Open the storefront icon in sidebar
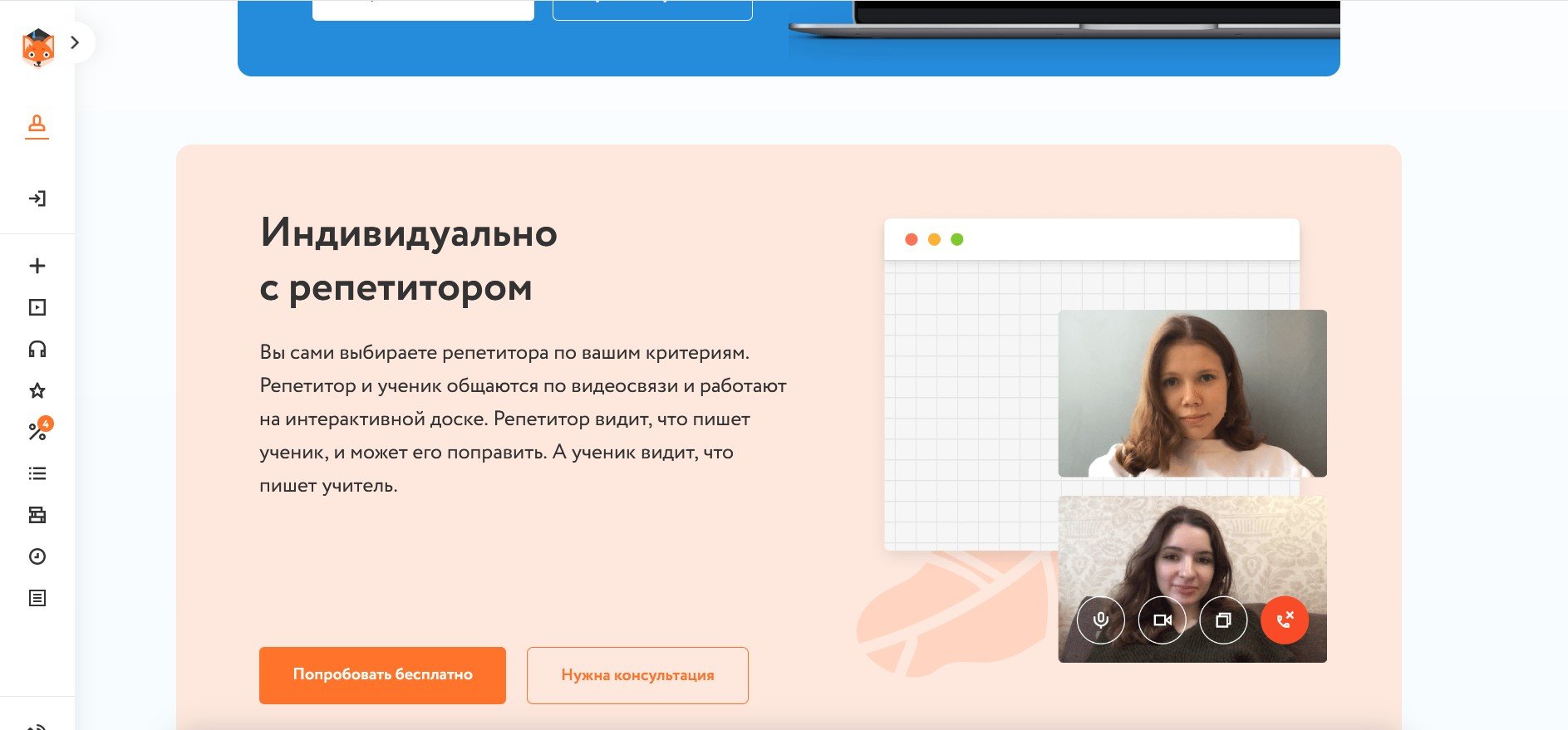This screenshot has height=730, width=1568. click(x=37, y=515)
